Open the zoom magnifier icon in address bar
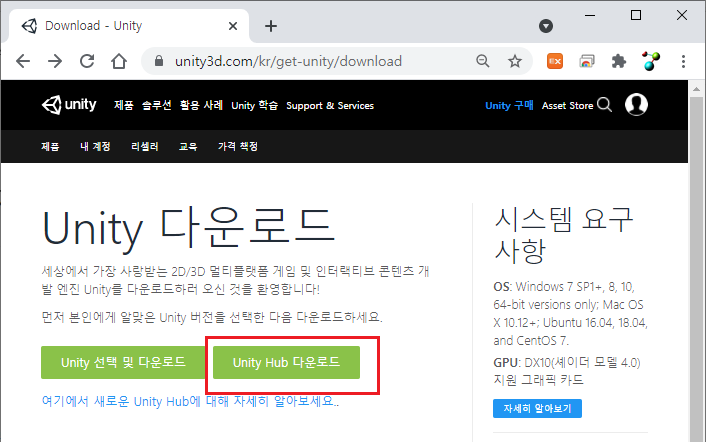Viewport: 706px width, 442px height. pos(483,61)
